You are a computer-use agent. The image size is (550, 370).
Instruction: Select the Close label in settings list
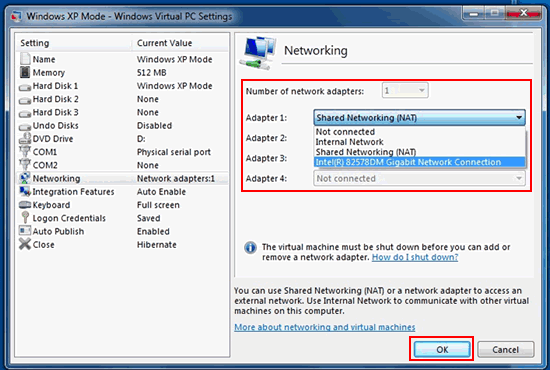(43, 245)
